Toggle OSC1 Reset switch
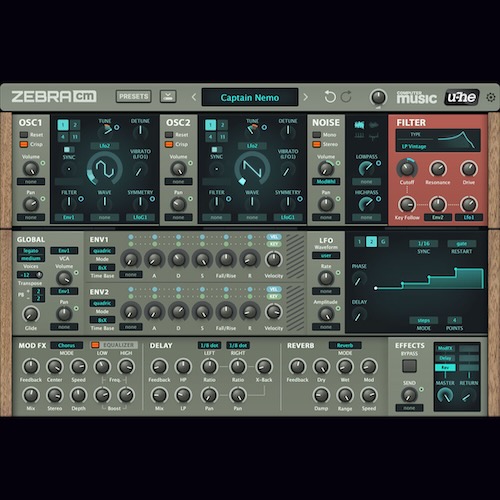 (24, 135)
